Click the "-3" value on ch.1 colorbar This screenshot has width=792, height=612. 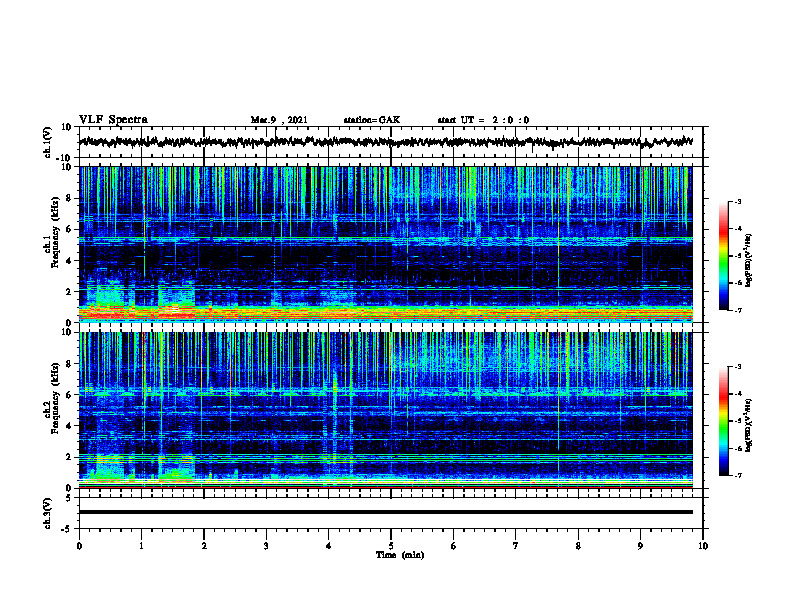[x=738, y=202]
